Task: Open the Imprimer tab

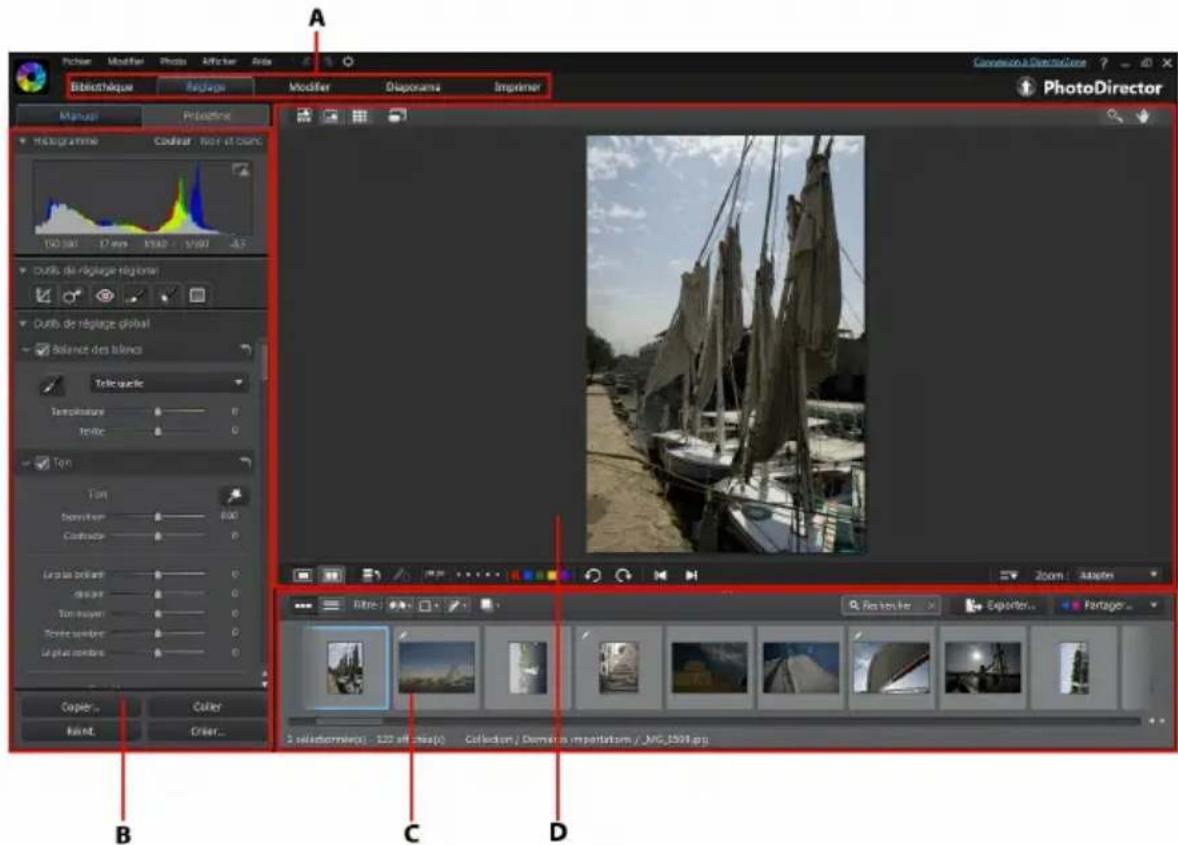Action: 517,87
